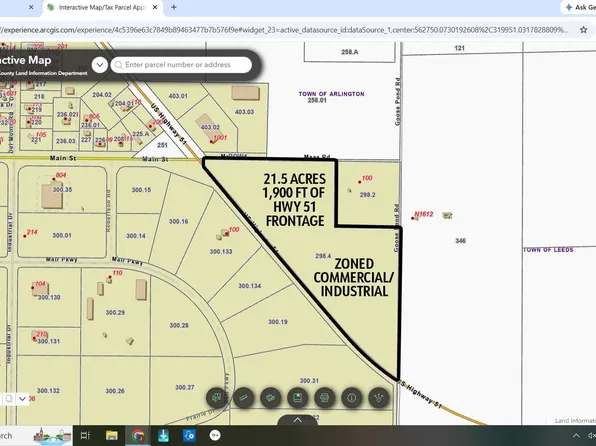
Task: Open the Bookmarks widget
Action: point(298,398)
